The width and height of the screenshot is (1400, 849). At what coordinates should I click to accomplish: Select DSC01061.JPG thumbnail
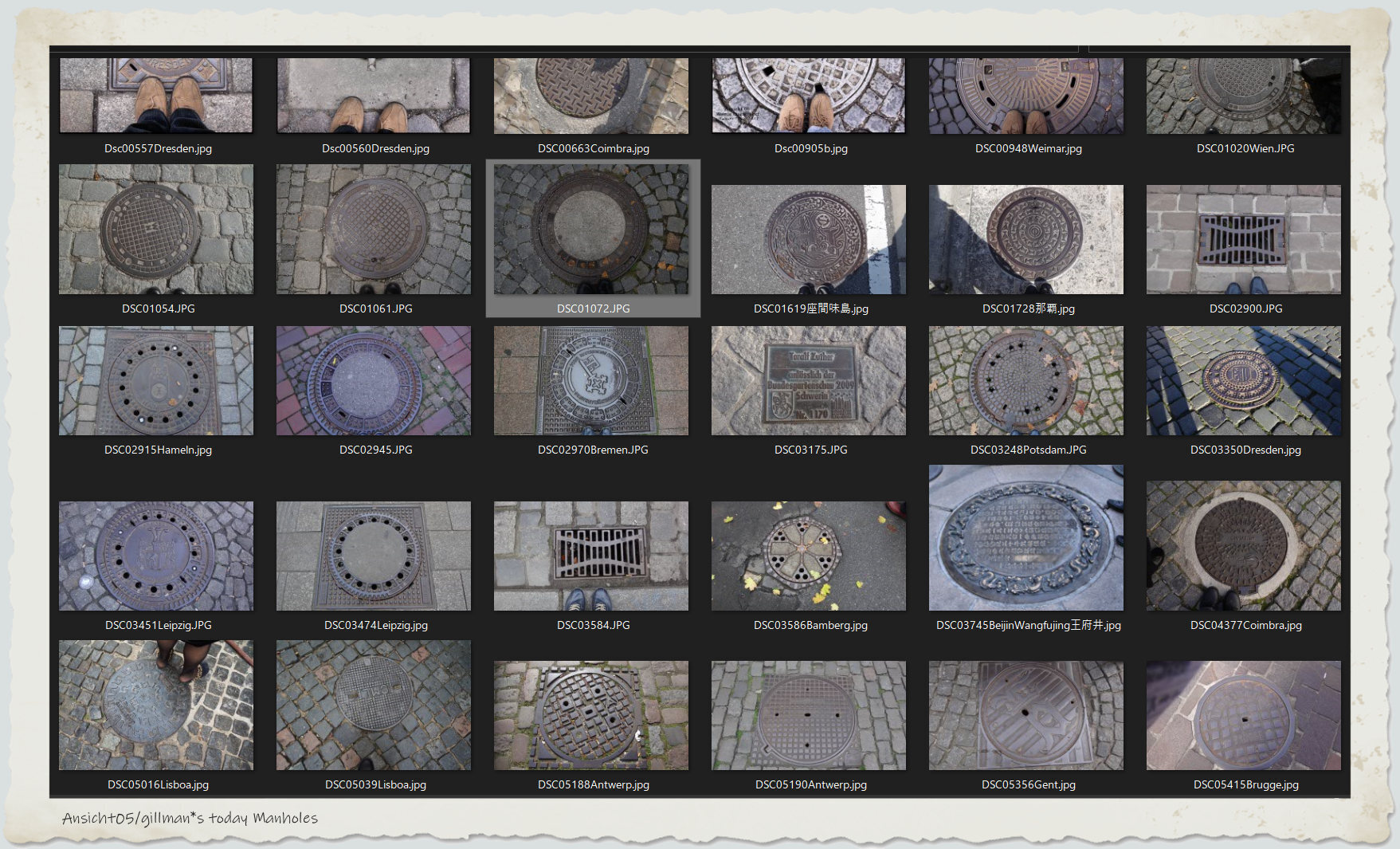(x=374, y=230)
